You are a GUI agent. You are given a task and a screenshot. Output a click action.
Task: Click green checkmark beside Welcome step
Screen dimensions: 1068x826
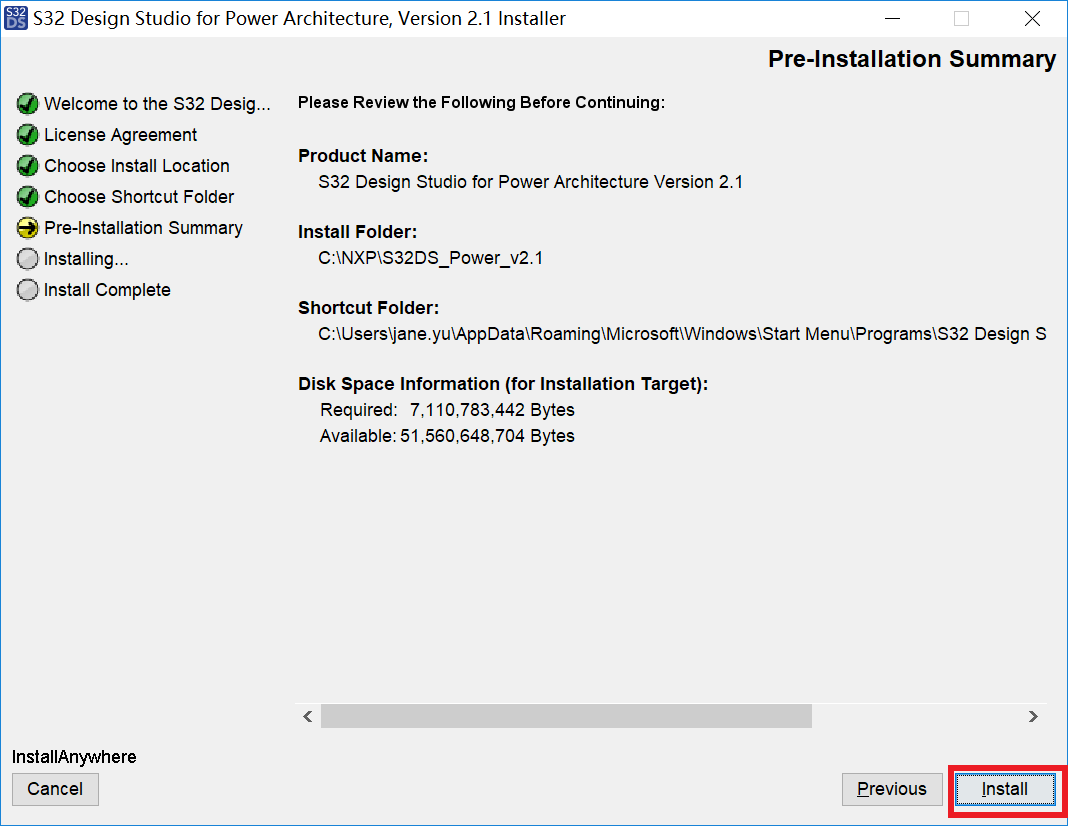pyautogui.click(x=28, y=104)
